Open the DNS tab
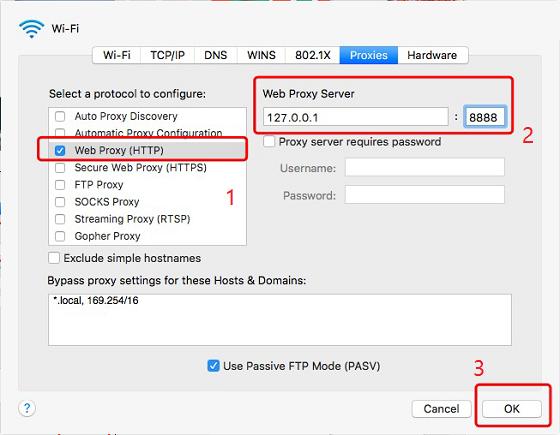The width and height of the screenshot is (560, 435). pos(215,55)
